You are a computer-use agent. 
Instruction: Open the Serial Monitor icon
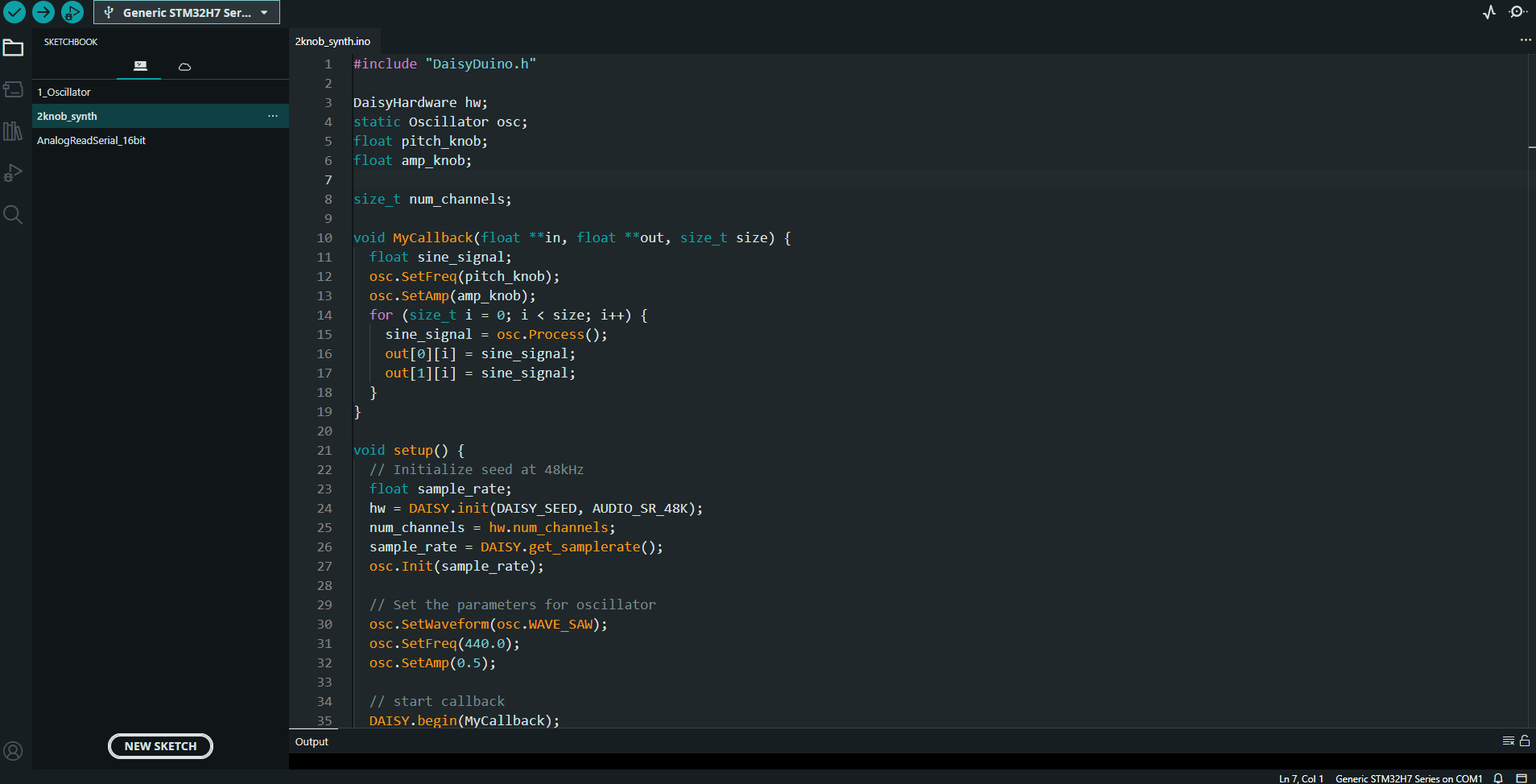coord(1517,12)
